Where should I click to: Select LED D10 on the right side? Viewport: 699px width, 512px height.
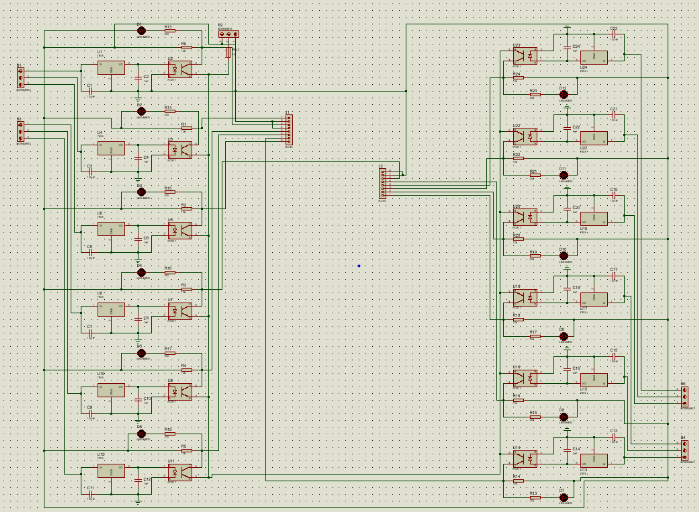[x=563, y=256]
